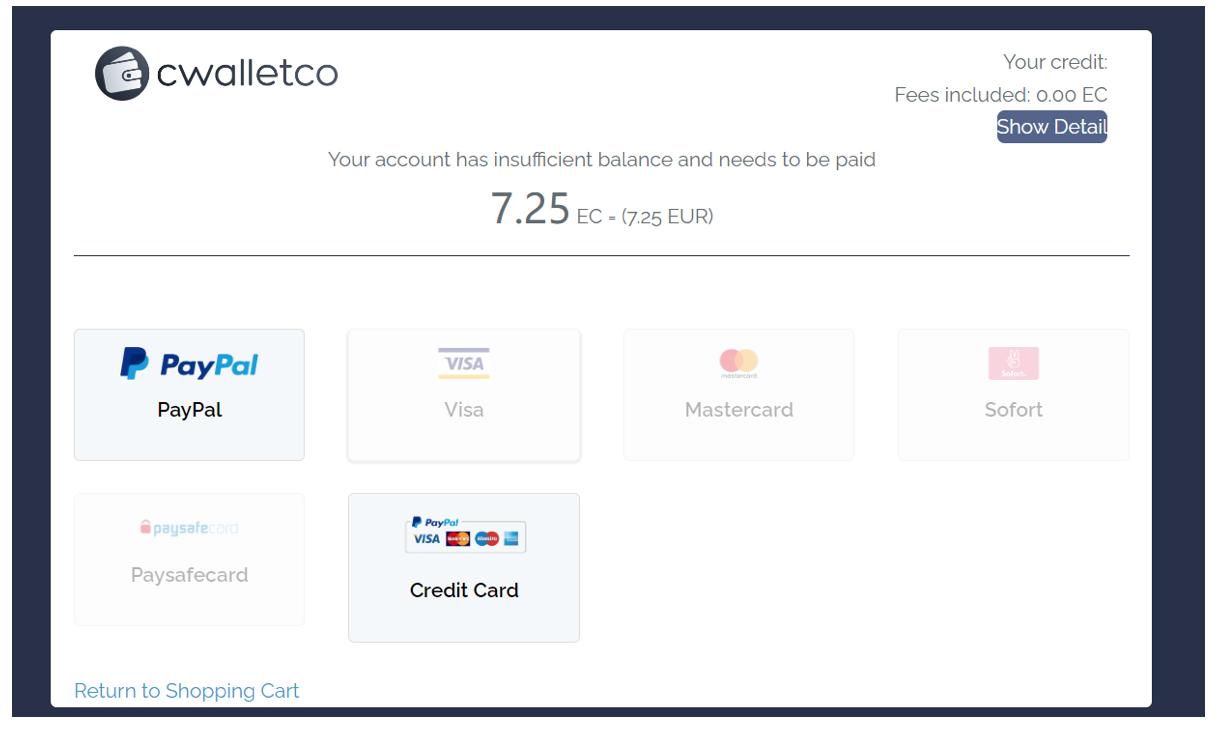
Task: Click the cwalletco brand name text
Action: pyautogui.click(x=247, y=73)
